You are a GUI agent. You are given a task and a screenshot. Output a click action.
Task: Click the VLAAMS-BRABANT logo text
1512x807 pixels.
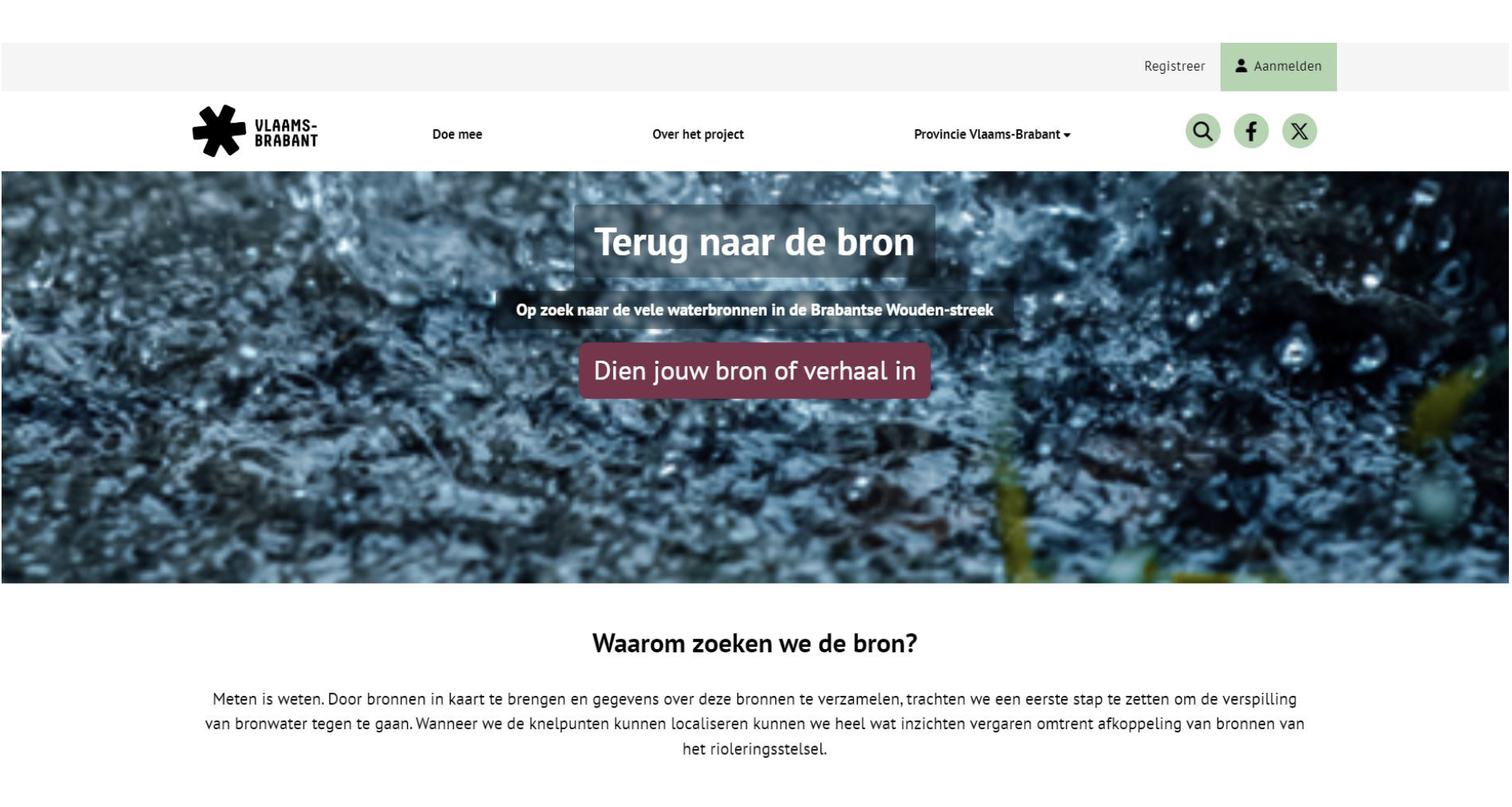coord(286,133)
